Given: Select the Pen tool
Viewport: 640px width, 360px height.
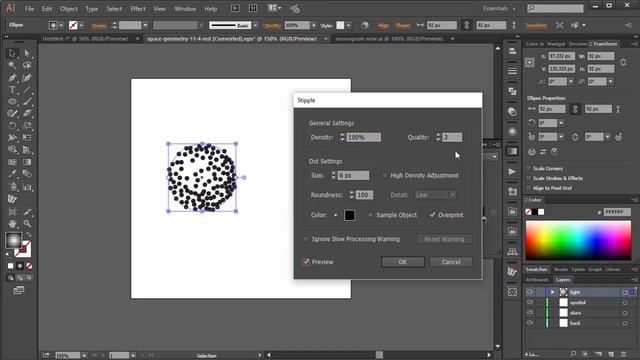Looking at the screenshot, I should tap(12, 78).
